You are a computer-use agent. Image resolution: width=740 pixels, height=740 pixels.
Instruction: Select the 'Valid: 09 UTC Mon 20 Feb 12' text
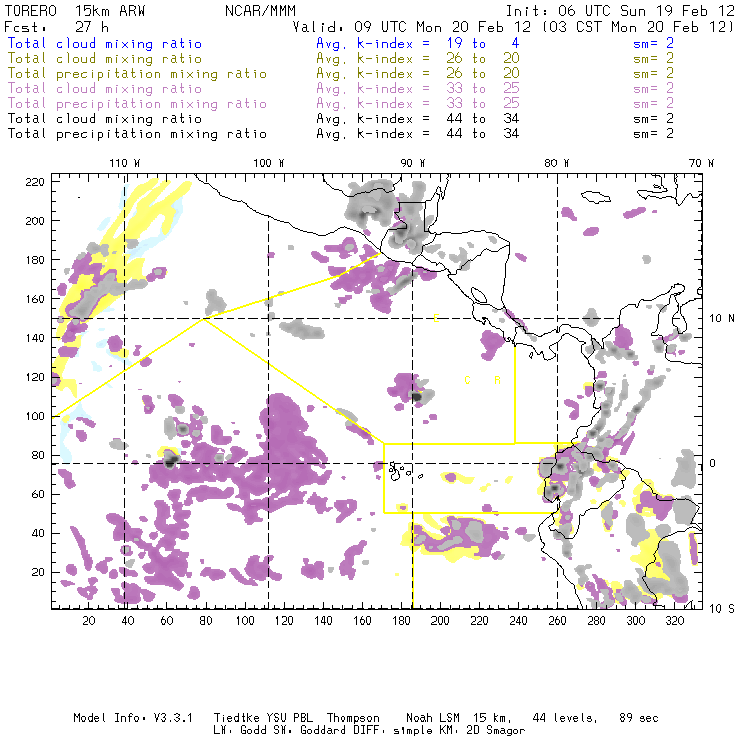(412, 27)
